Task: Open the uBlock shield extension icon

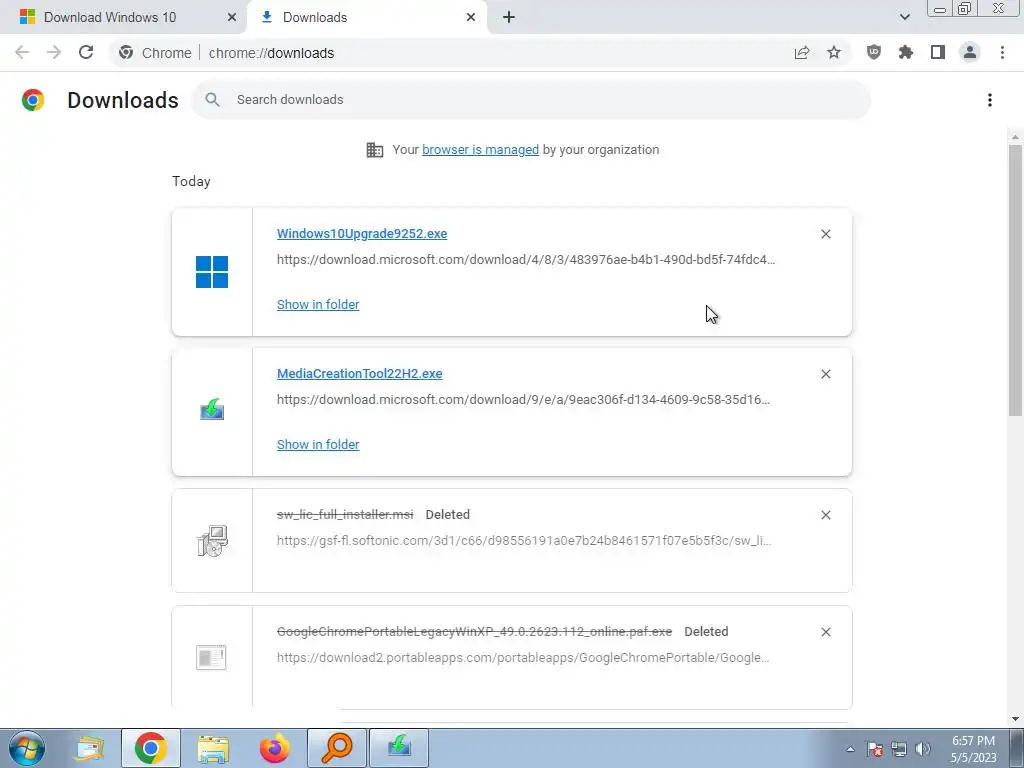Action: pos(874,52)
